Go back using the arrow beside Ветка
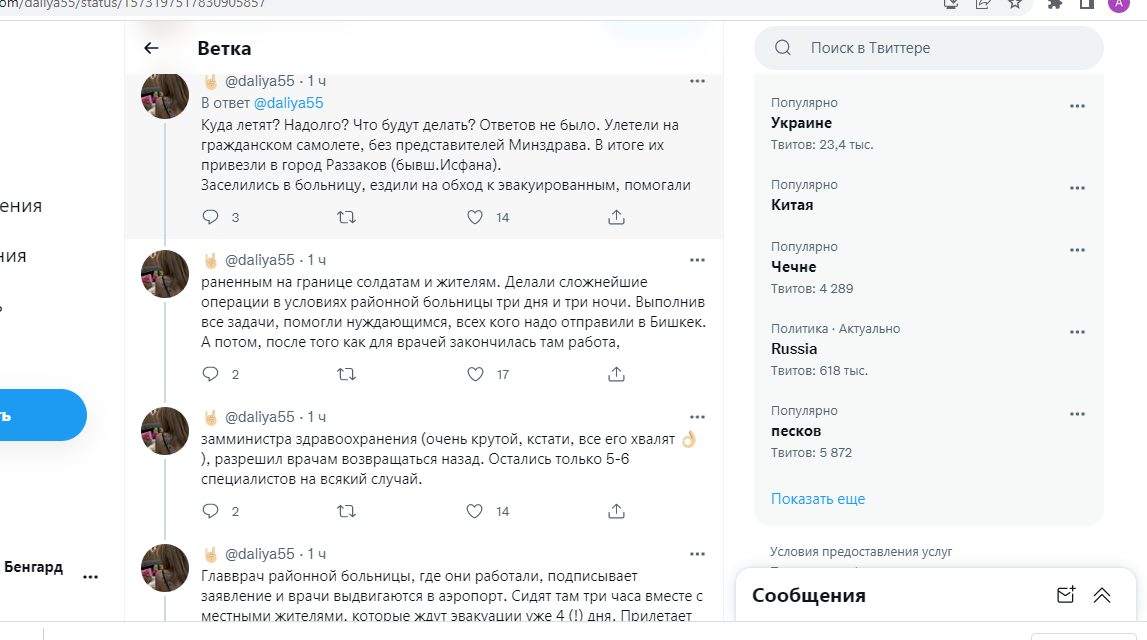The width and height of the screenshot is (1147, 640). coord(151,48)
